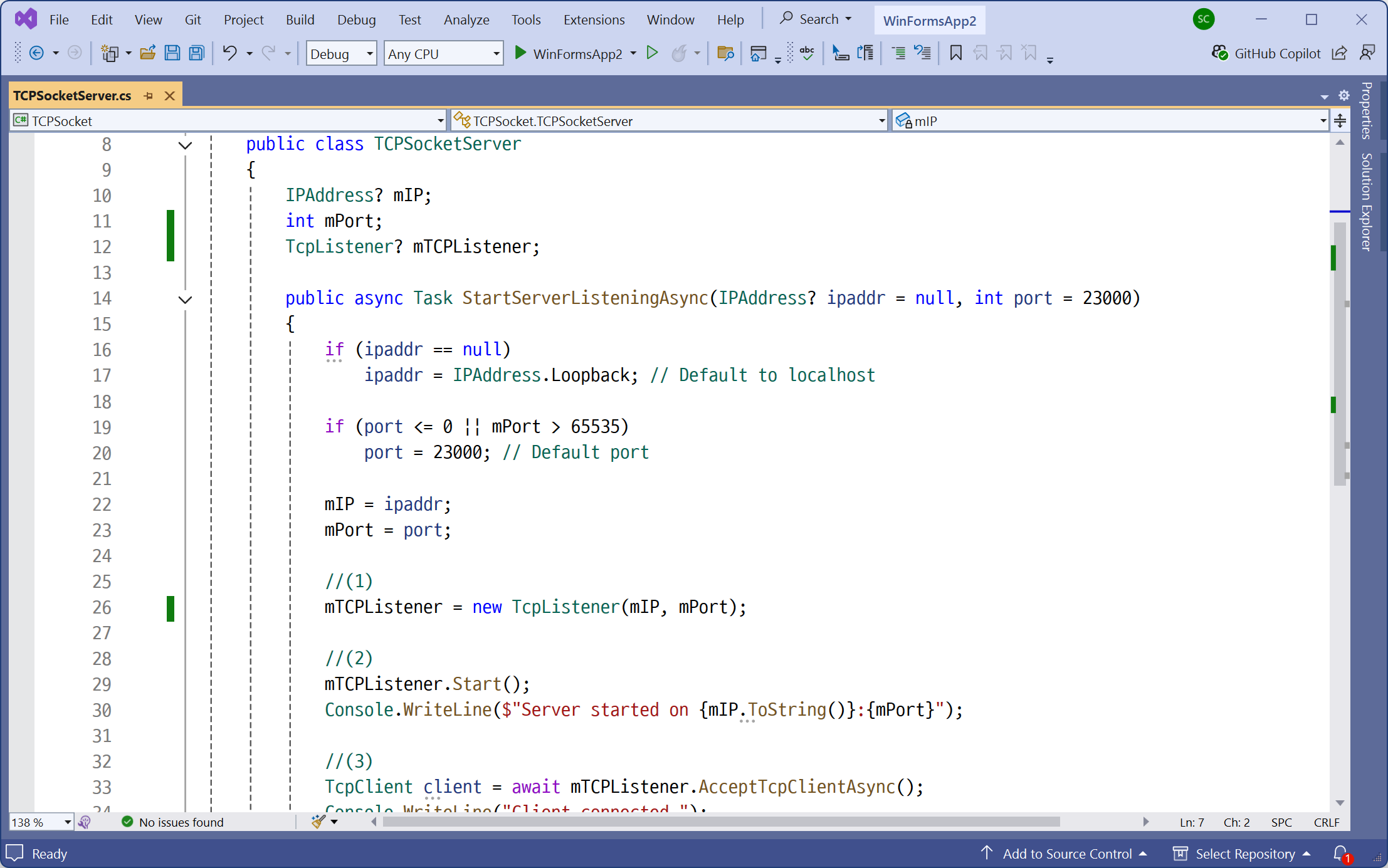This screenshot has width=1388, height=868.
Task: Toggle bookmark on current line icon
Action: click(955, 53)
